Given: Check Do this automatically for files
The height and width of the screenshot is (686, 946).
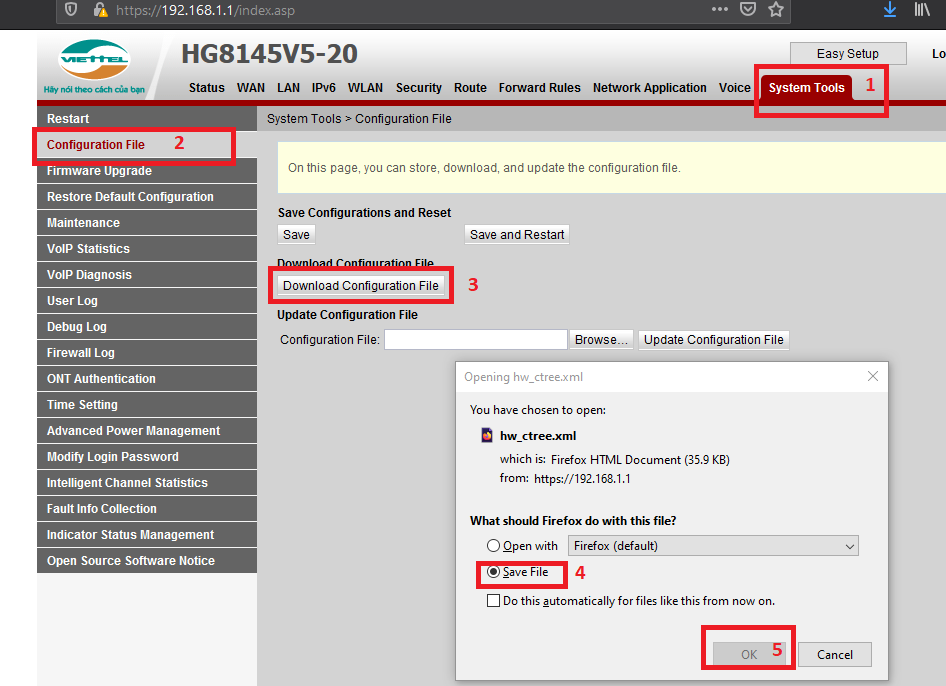Looking at the screenshot, I should [x=493, y=601].
